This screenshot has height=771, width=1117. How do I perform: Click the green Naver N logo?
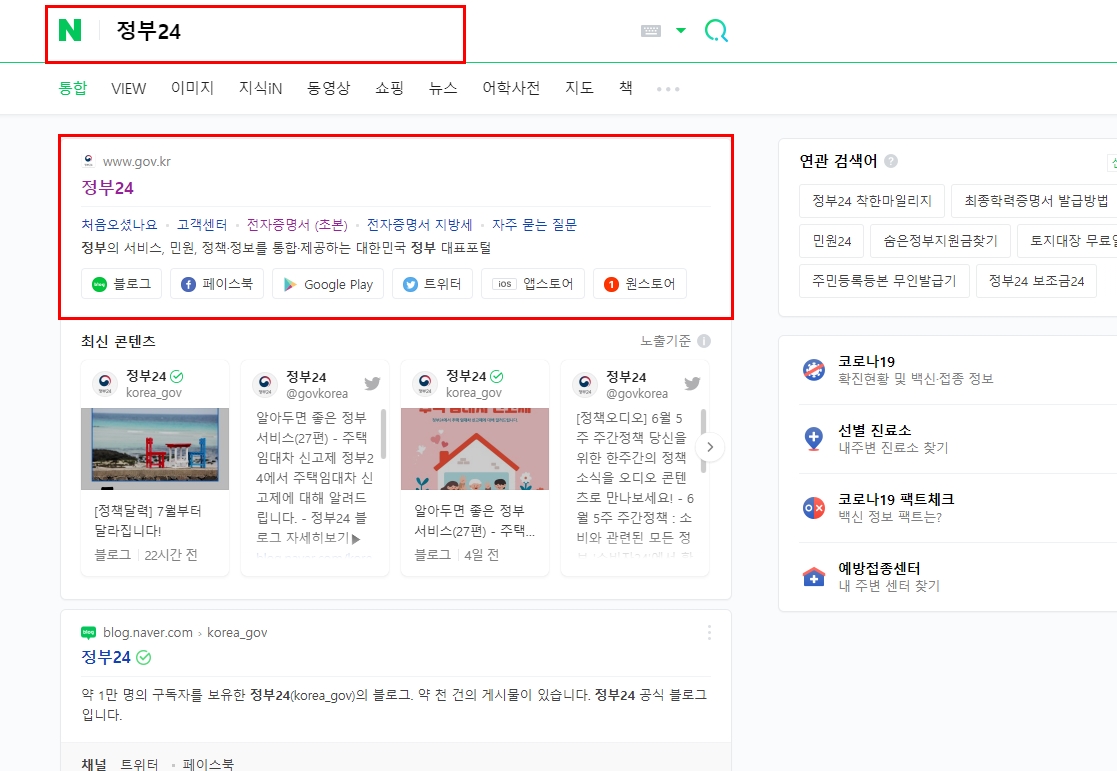[x=70, y=30]
